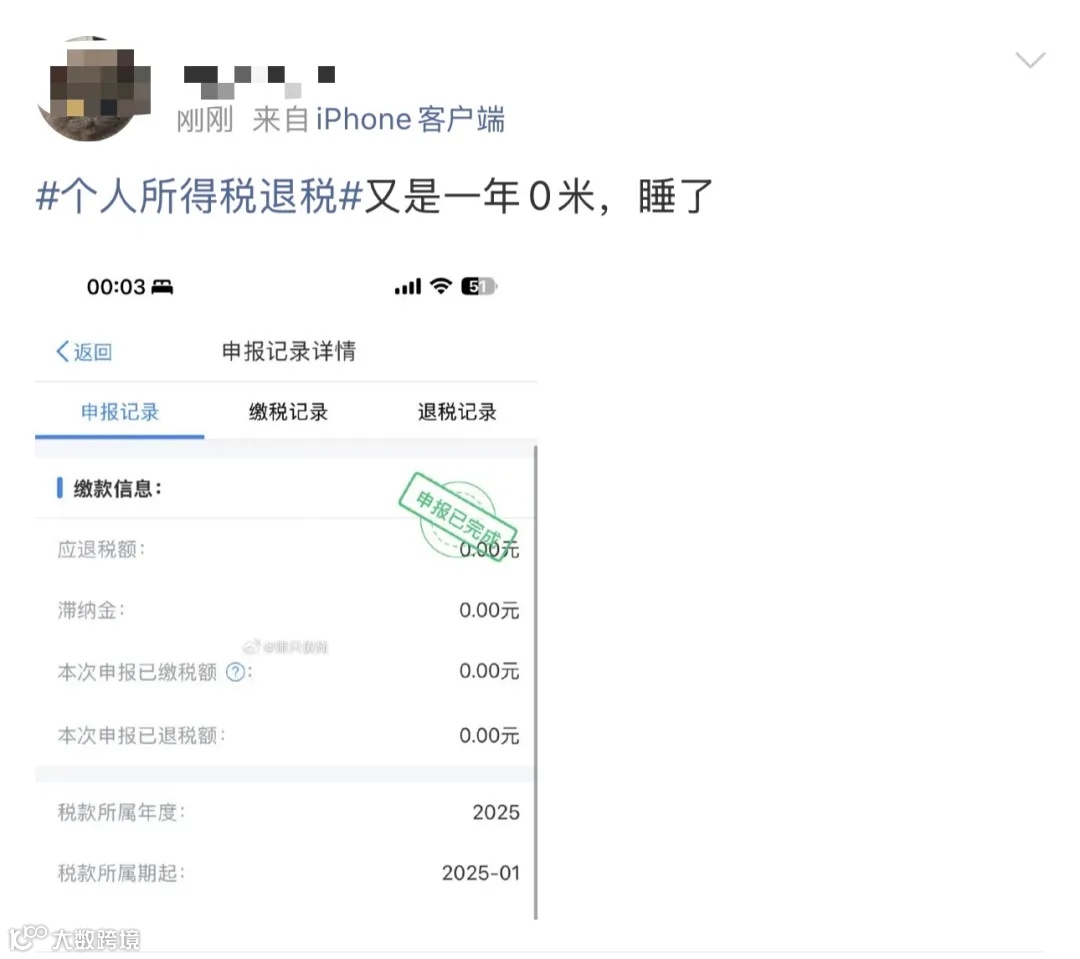Tap the help question mark beside 本次申报已缴税额

point(235,672)
